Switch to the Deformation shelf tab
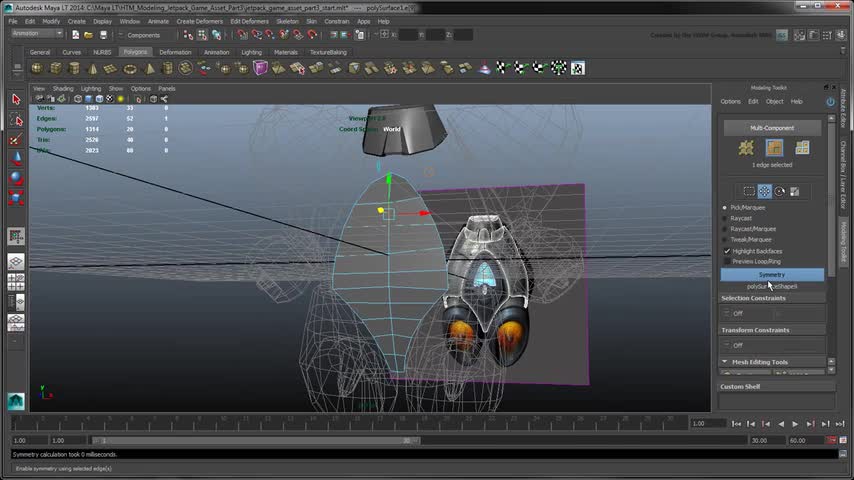 (175, 52)
